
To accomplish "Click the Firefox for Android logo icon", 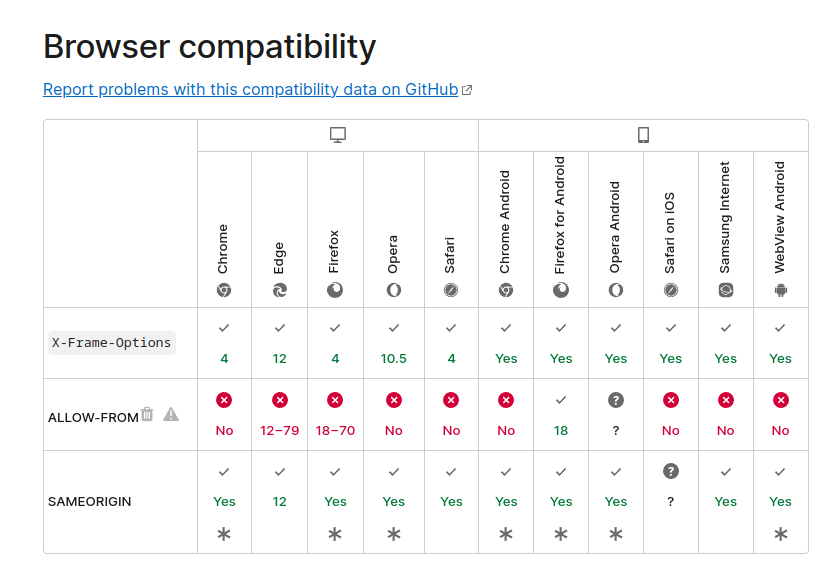I will click(561, 290).
